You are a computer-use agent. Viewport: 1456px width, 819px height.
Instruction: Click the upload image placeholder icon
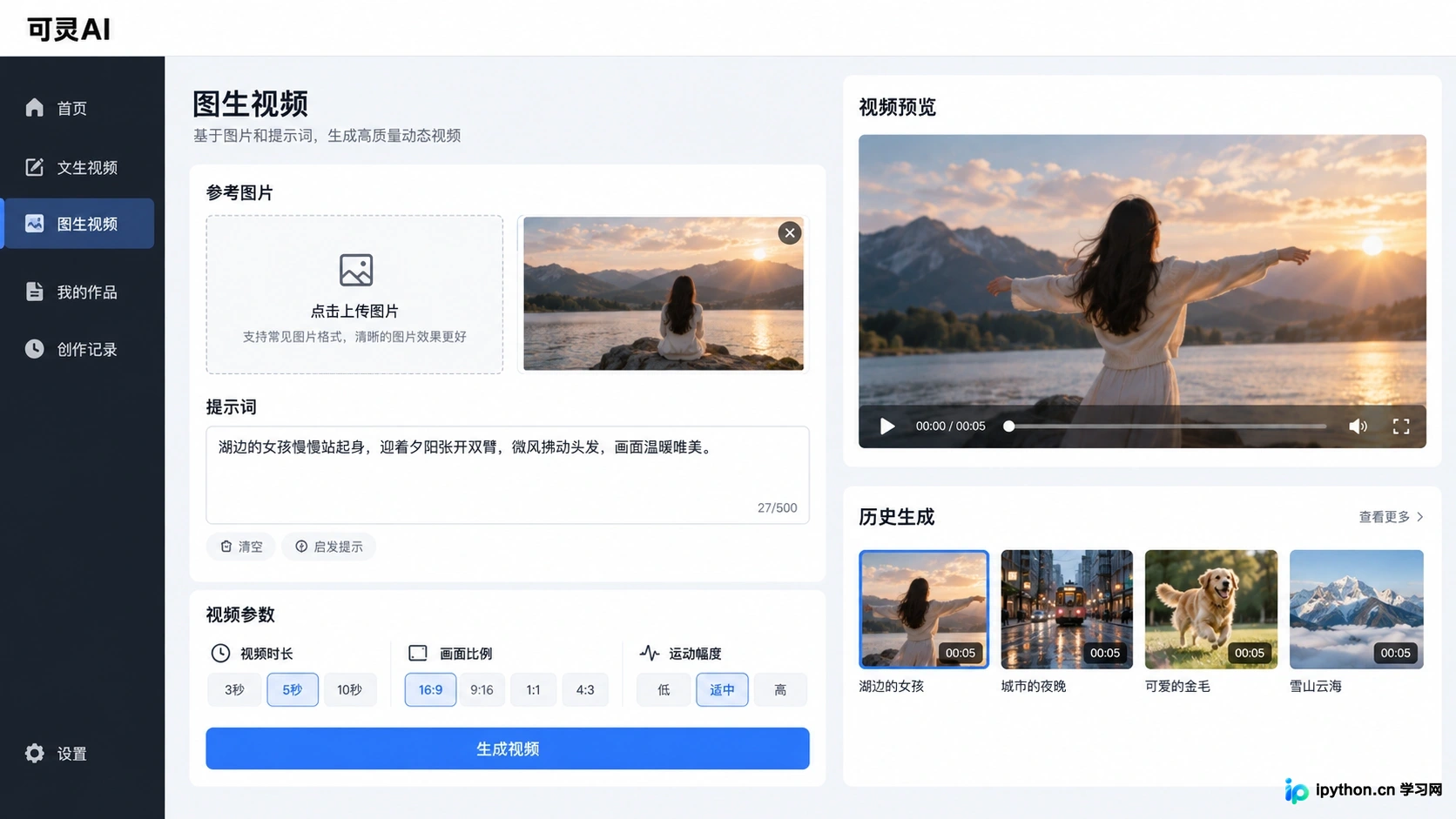[355, 270]
